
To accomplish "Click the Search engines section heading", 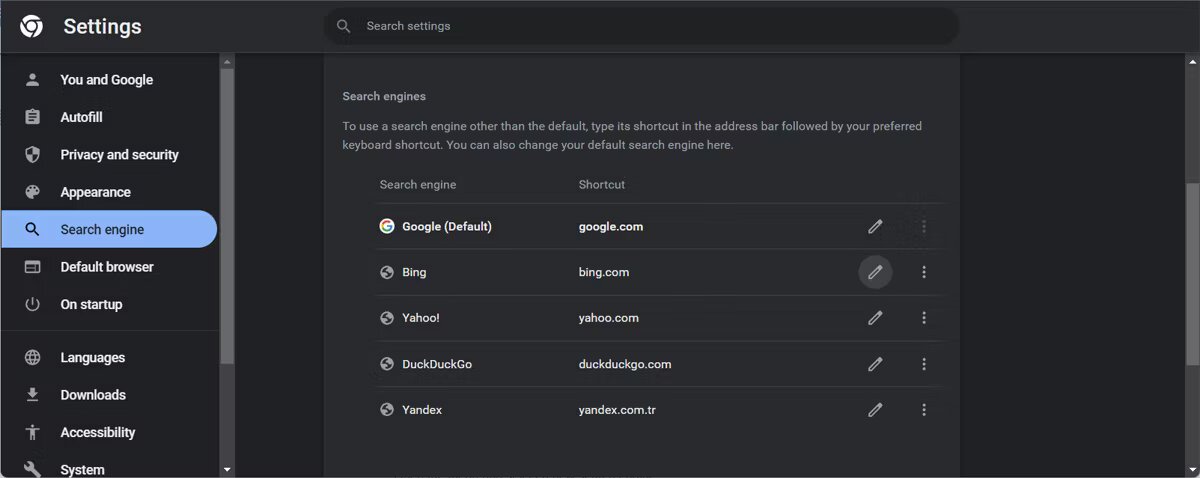I will point(384,97).
